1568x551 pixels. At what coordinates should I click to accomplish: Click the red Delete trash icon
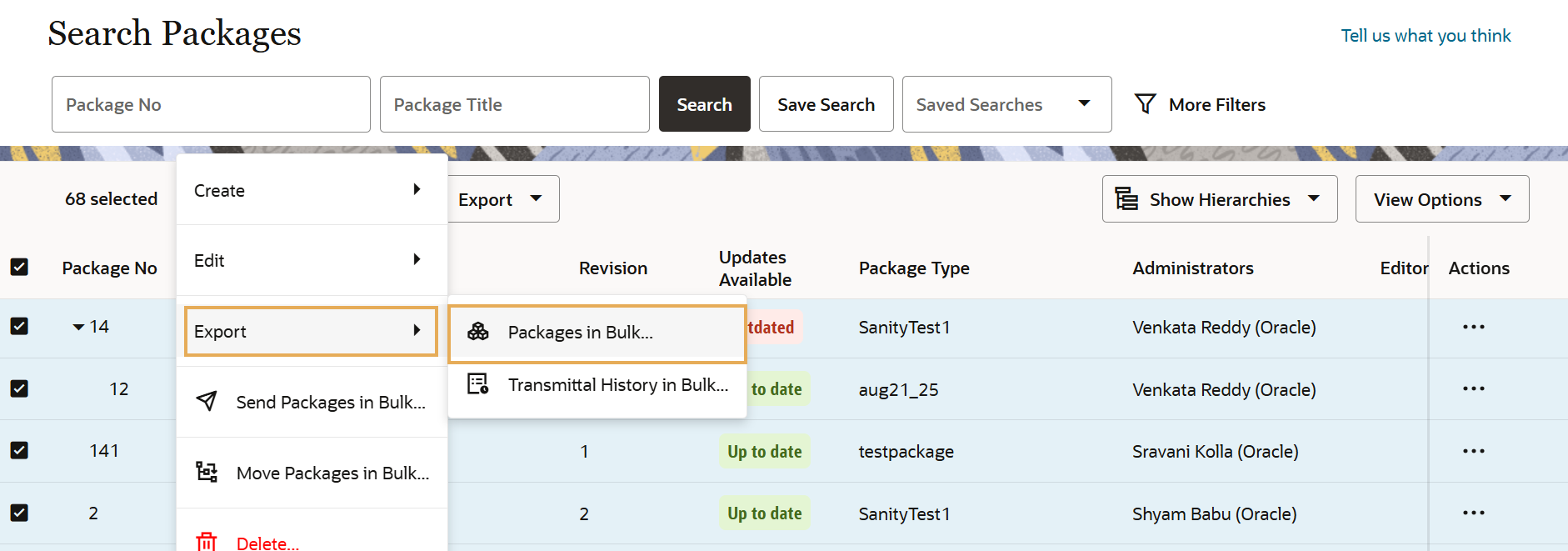point(207,542)
